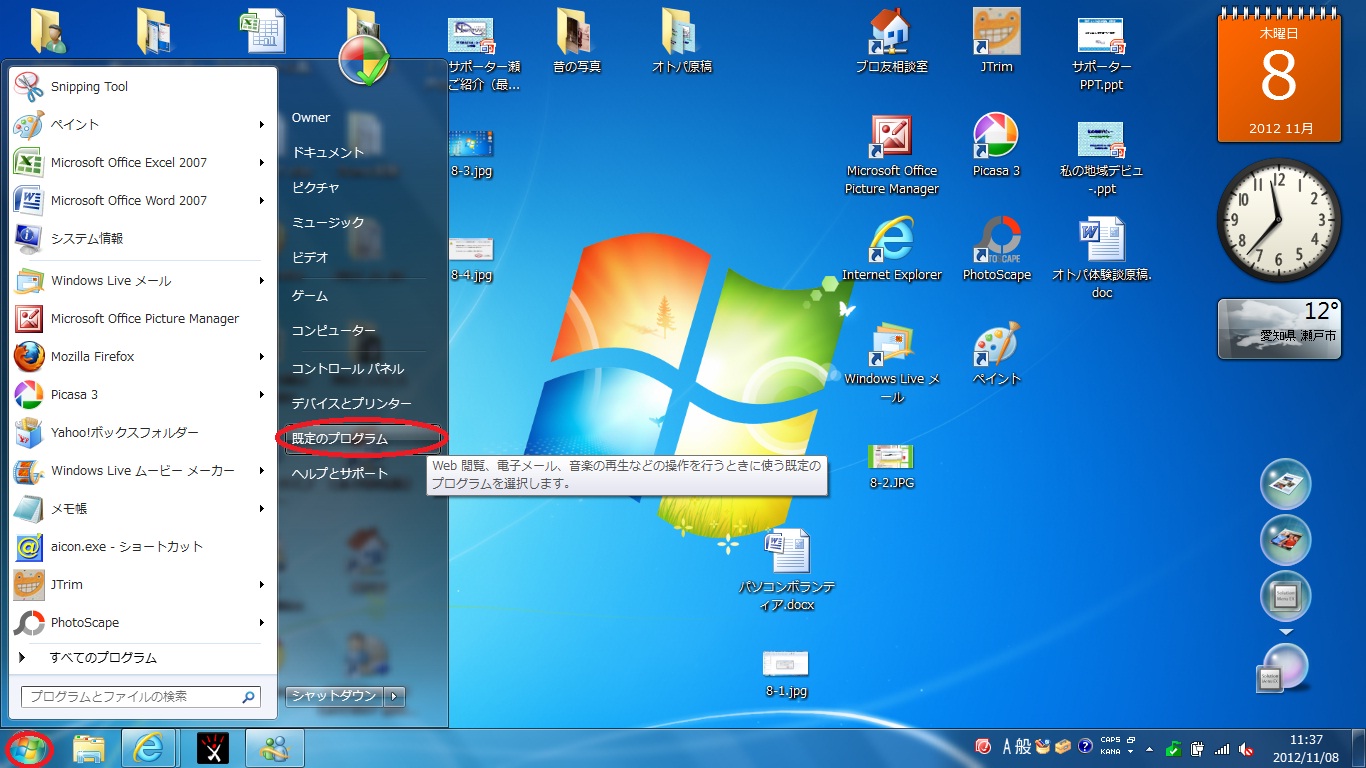This screenshot has width=1366, height=768.
Task: Expand the メモ帳 jump list arrow
Action: (262, 509)
